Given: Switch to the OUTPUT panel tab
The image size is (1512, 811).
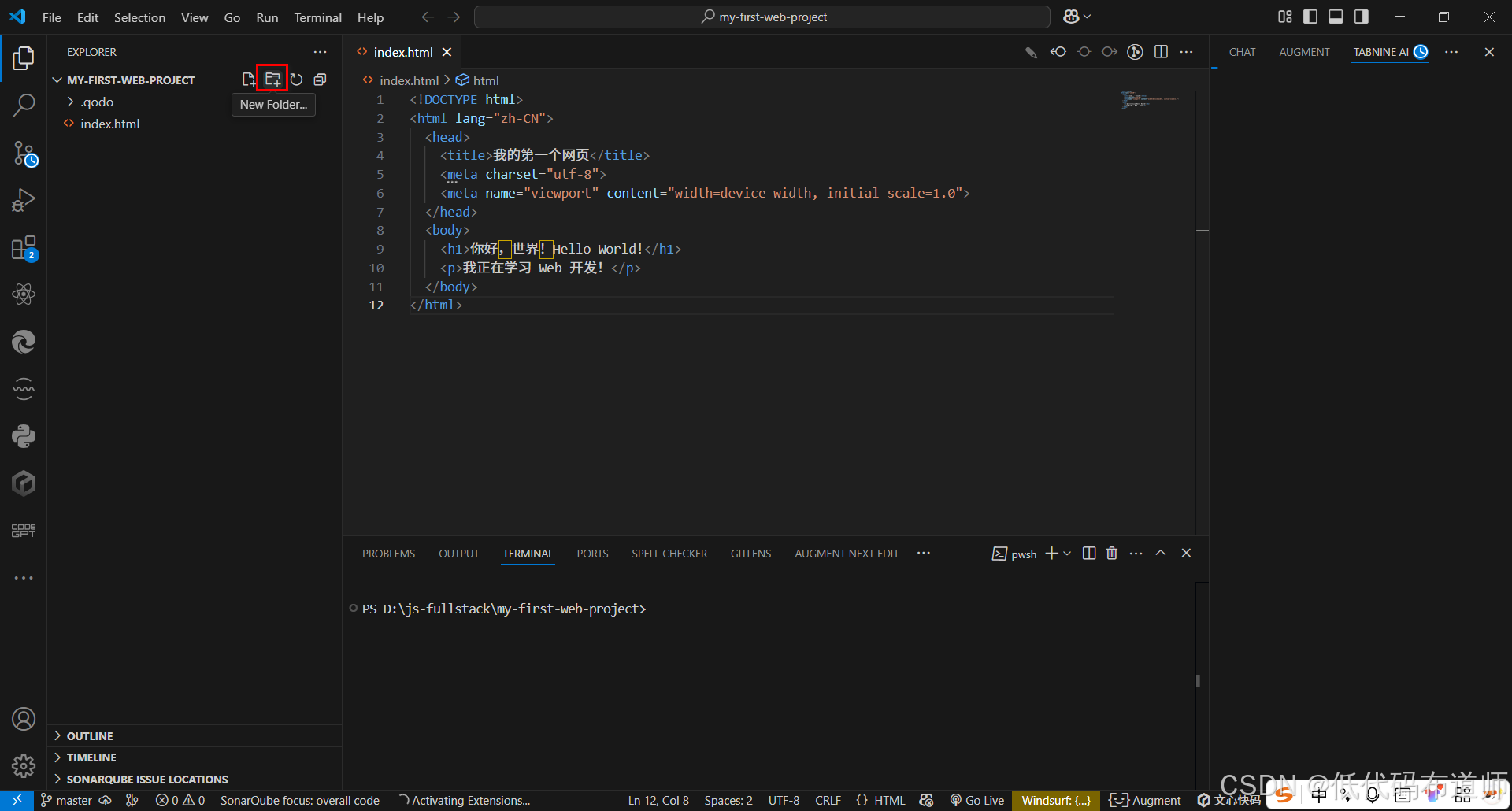Looking at the screenshot, I should [459, 554].
